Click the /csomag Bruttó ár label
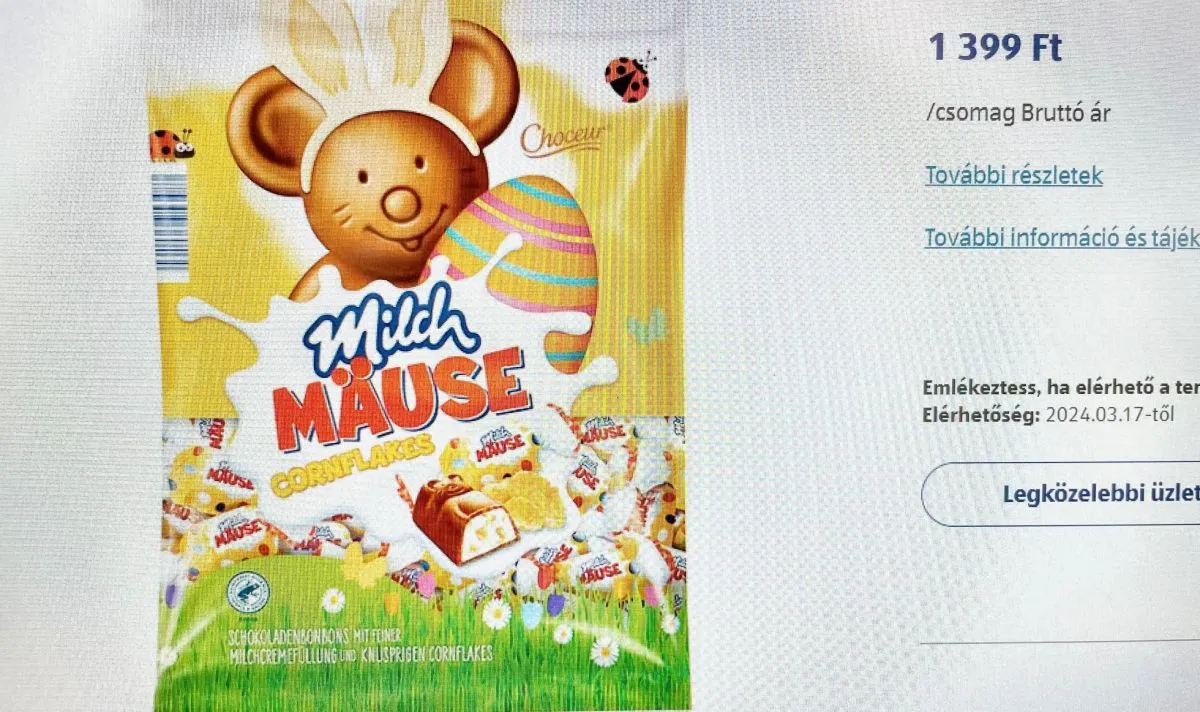Screen dimensions: 1200x712 pos(1018,114)
